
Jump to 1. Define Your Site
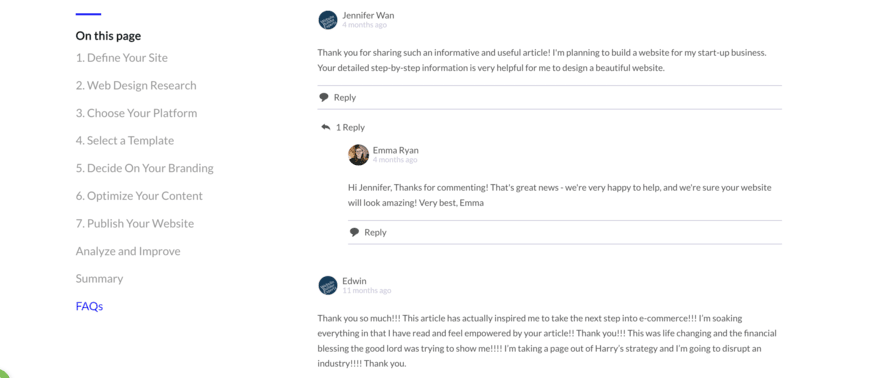[122, 58]
